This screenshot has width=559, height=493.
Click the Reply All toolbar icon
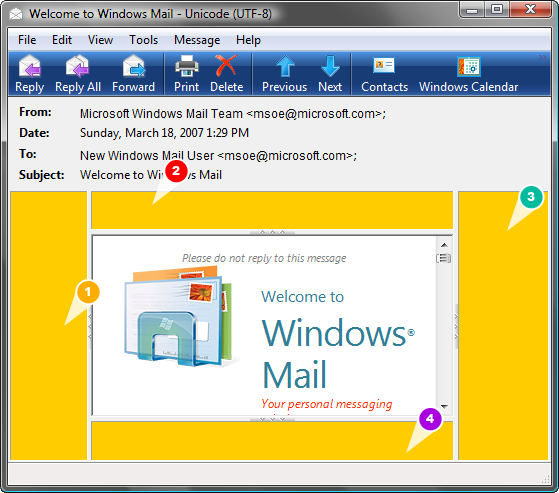[77, 66]
